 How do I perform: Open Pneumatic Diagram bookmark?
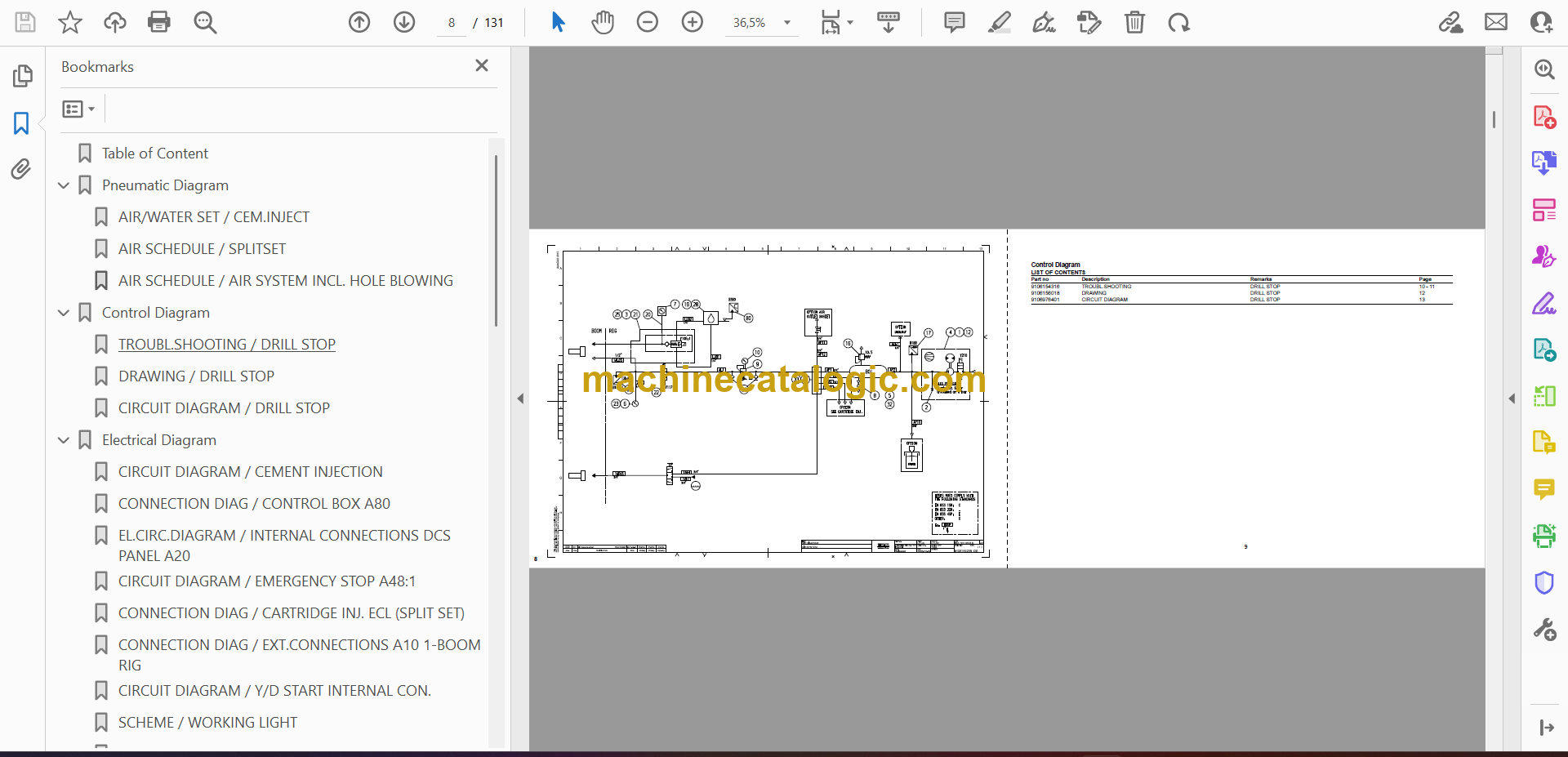click(x=165, y=185)
